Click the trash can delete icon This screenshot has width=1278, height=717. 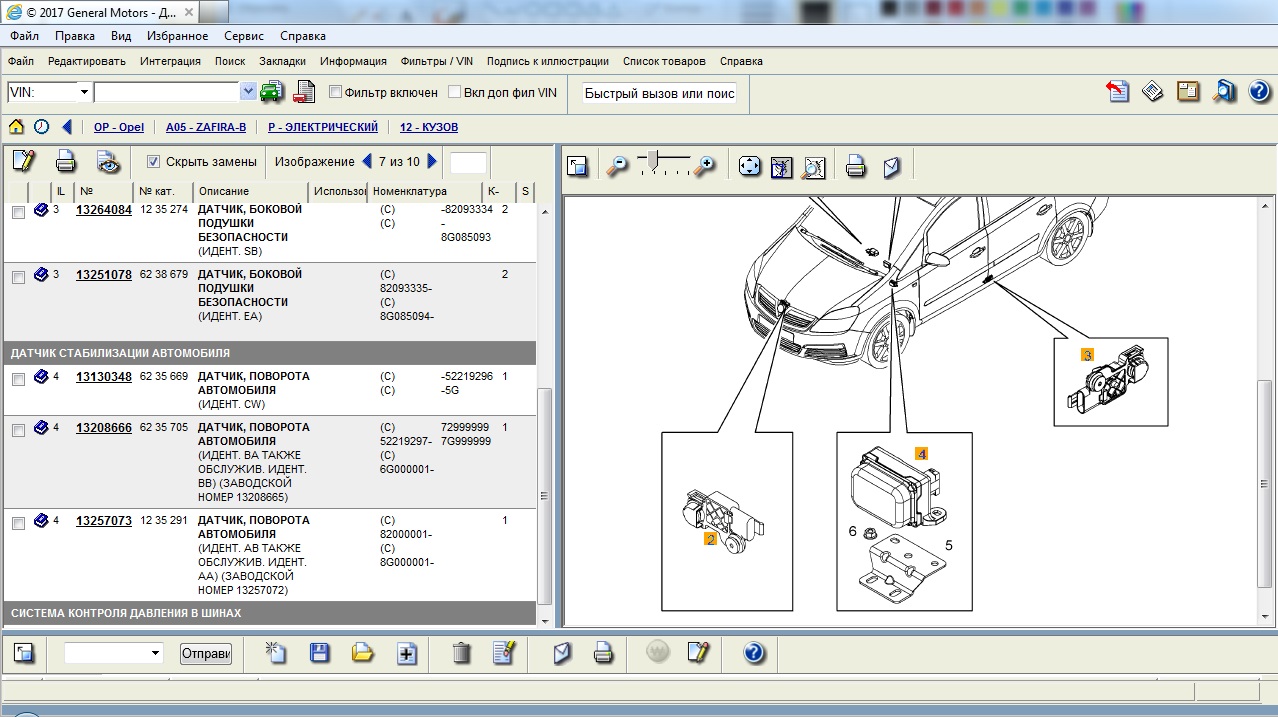point(461,653)
